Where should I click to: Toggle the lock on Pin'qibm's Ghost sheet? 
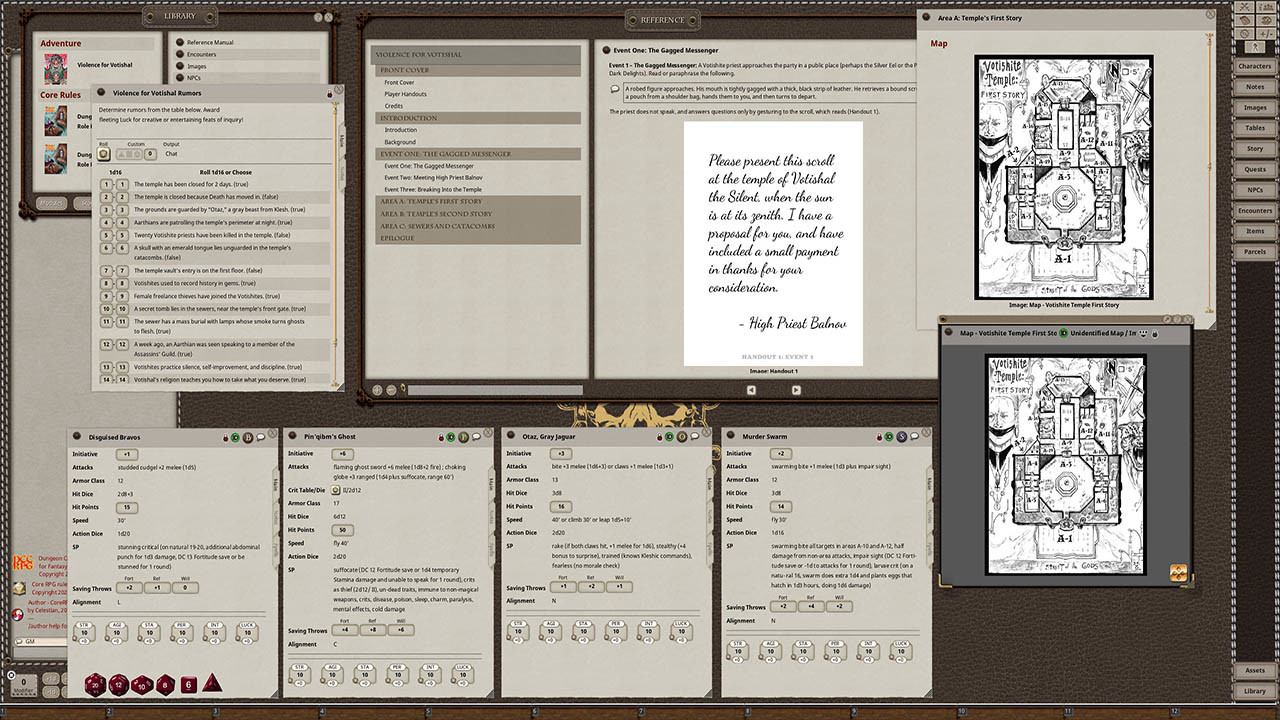coord(441,436)
